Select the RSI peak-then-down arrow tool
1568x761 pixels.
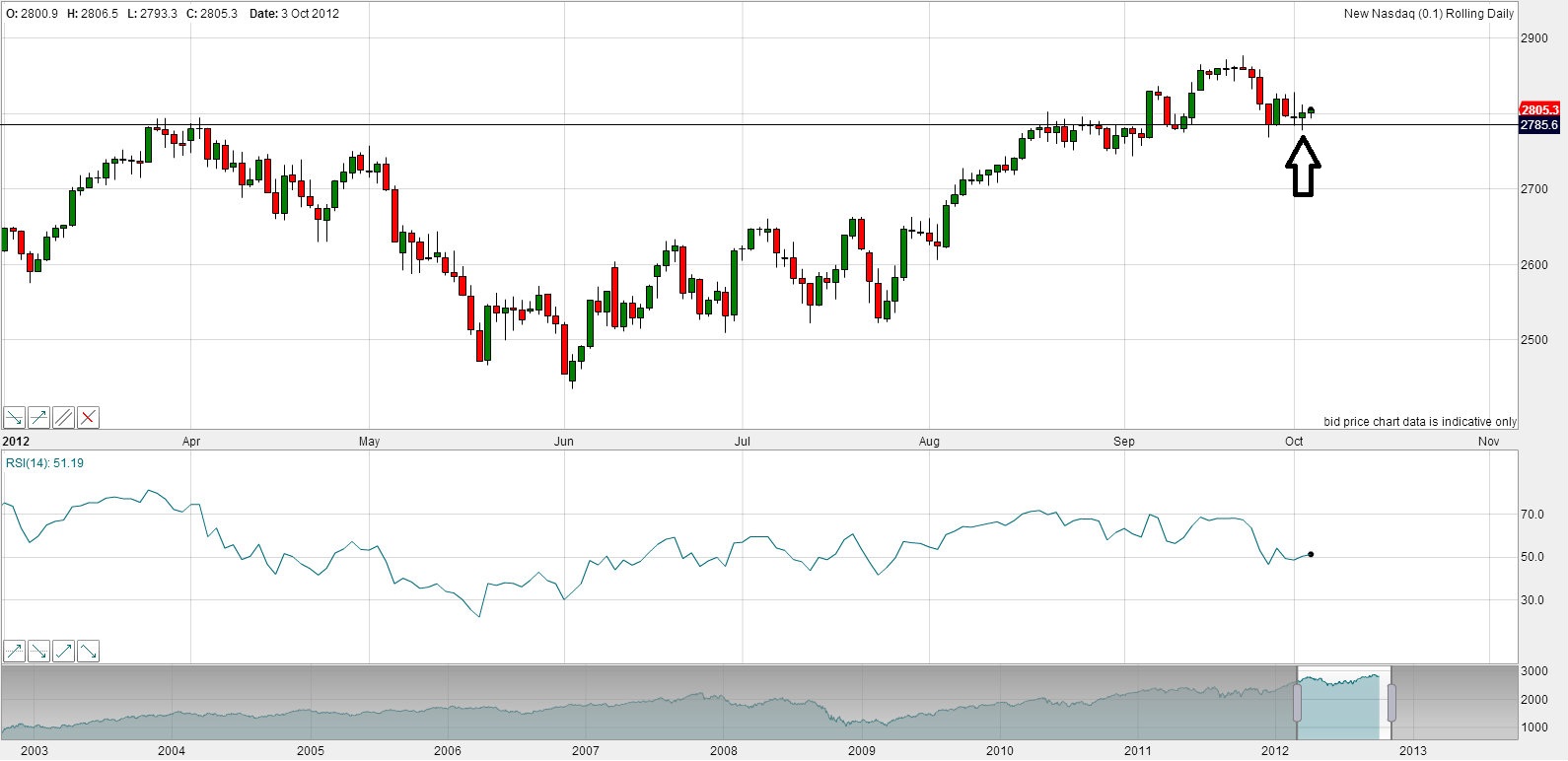coord(89,652)
